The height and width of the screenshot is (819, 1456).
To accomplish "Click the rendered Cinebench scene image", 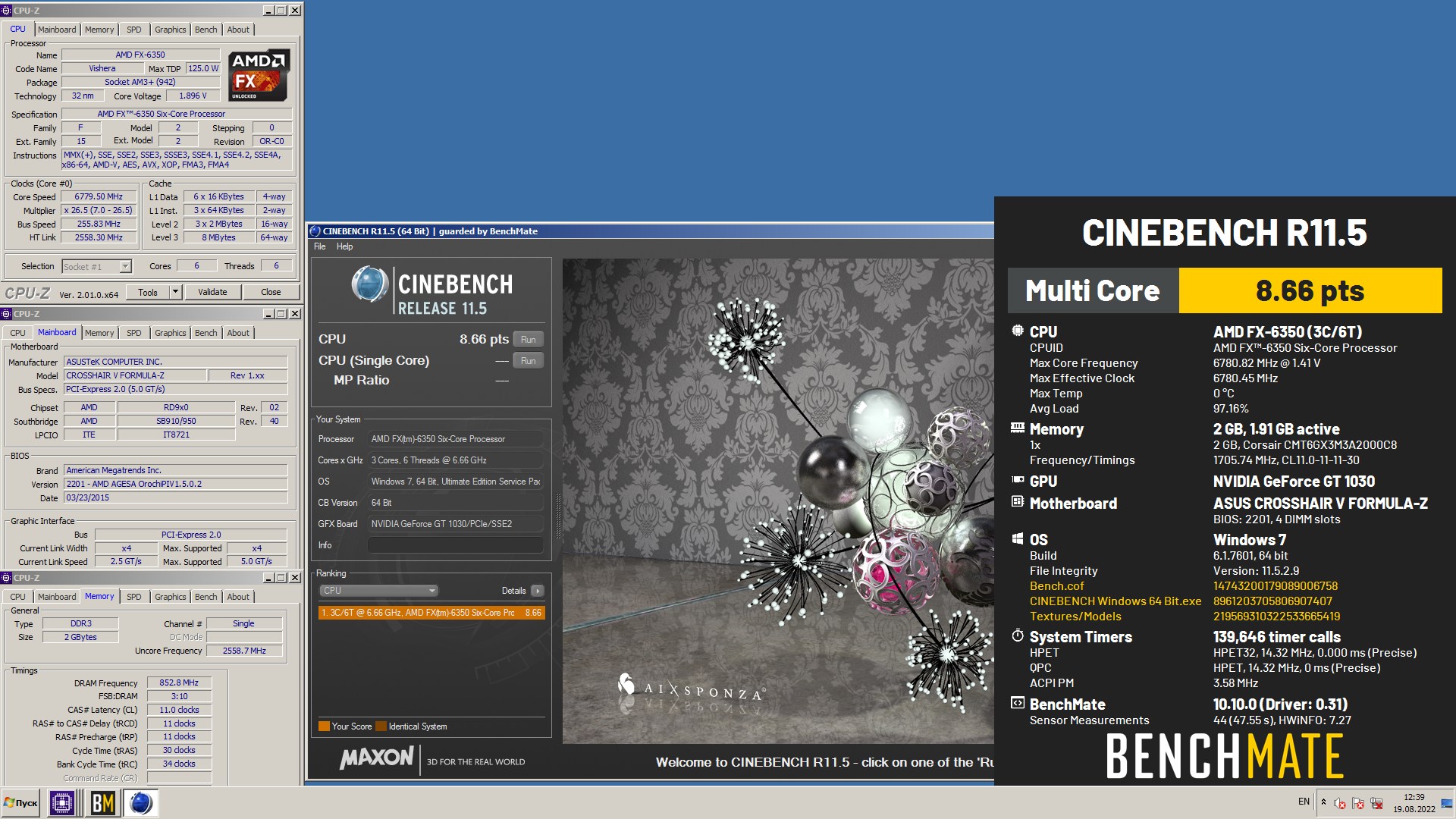I will pos(778,500).
